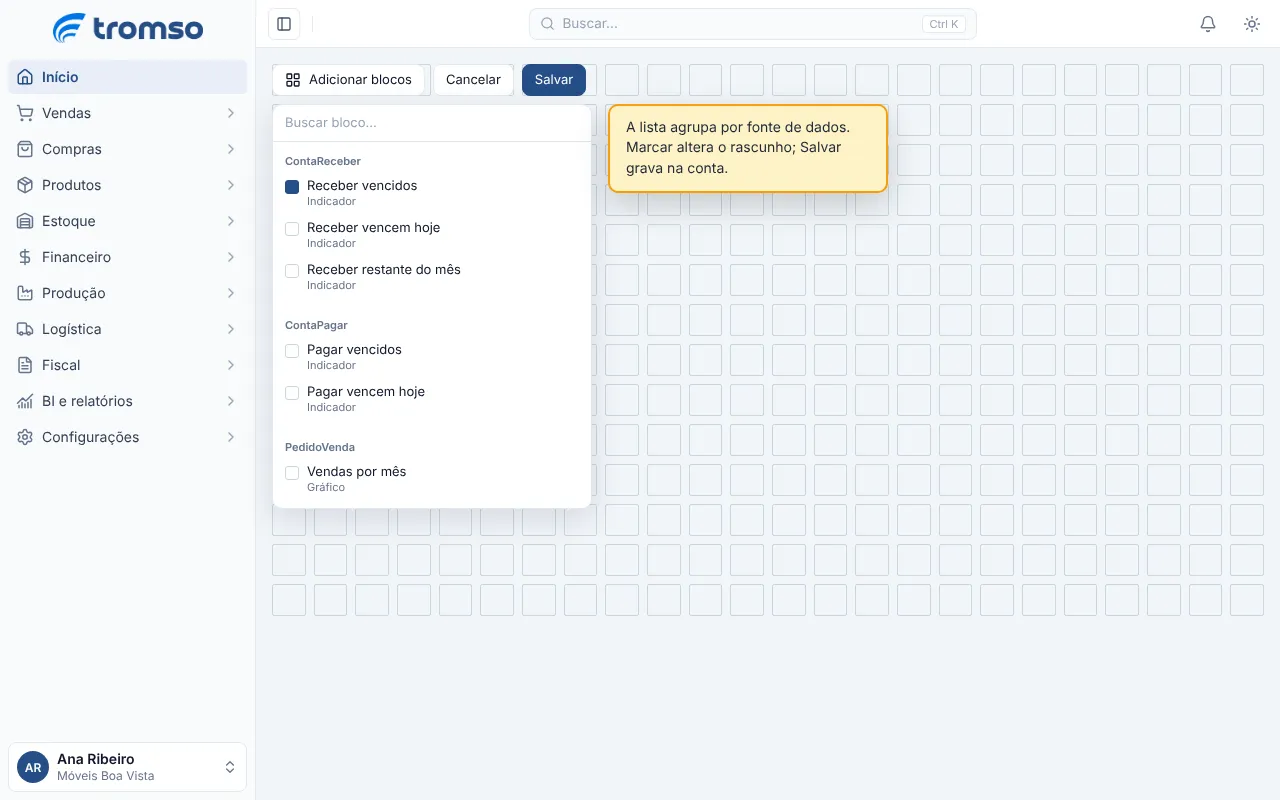Image resolution: width=1280 pixels, height=800 pixels.
Task: Click the Móveis Boa Vista company name
Action: tap(106, 776)
